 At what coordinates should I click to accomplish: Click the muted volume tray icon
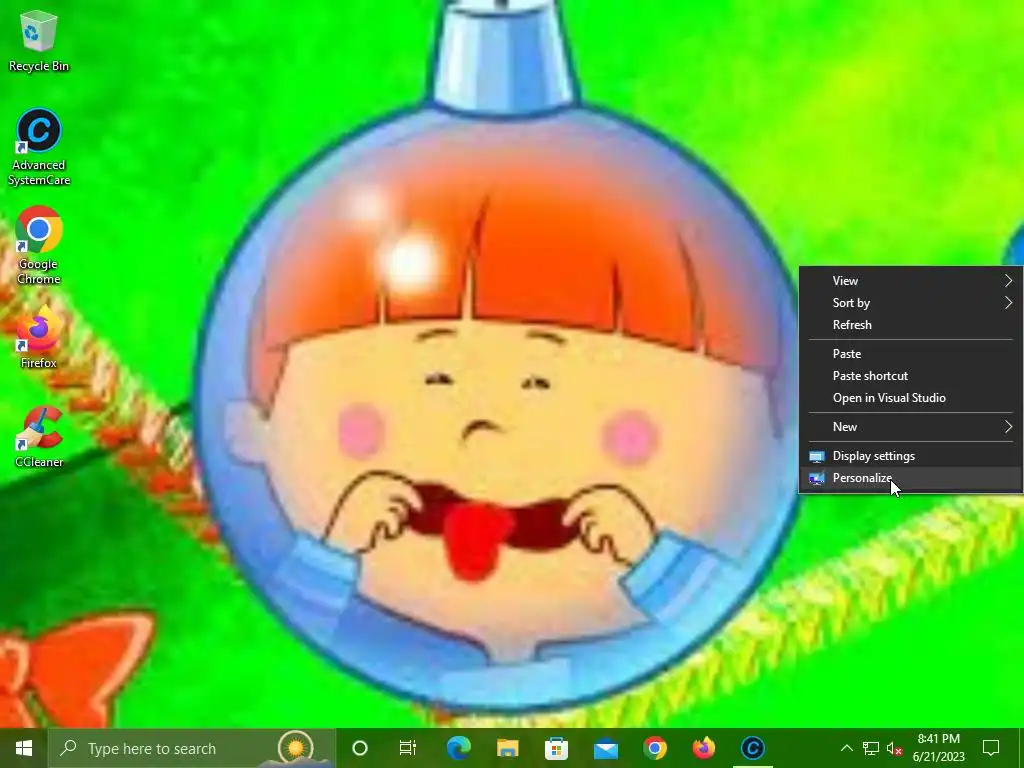[x=895, y=748]
